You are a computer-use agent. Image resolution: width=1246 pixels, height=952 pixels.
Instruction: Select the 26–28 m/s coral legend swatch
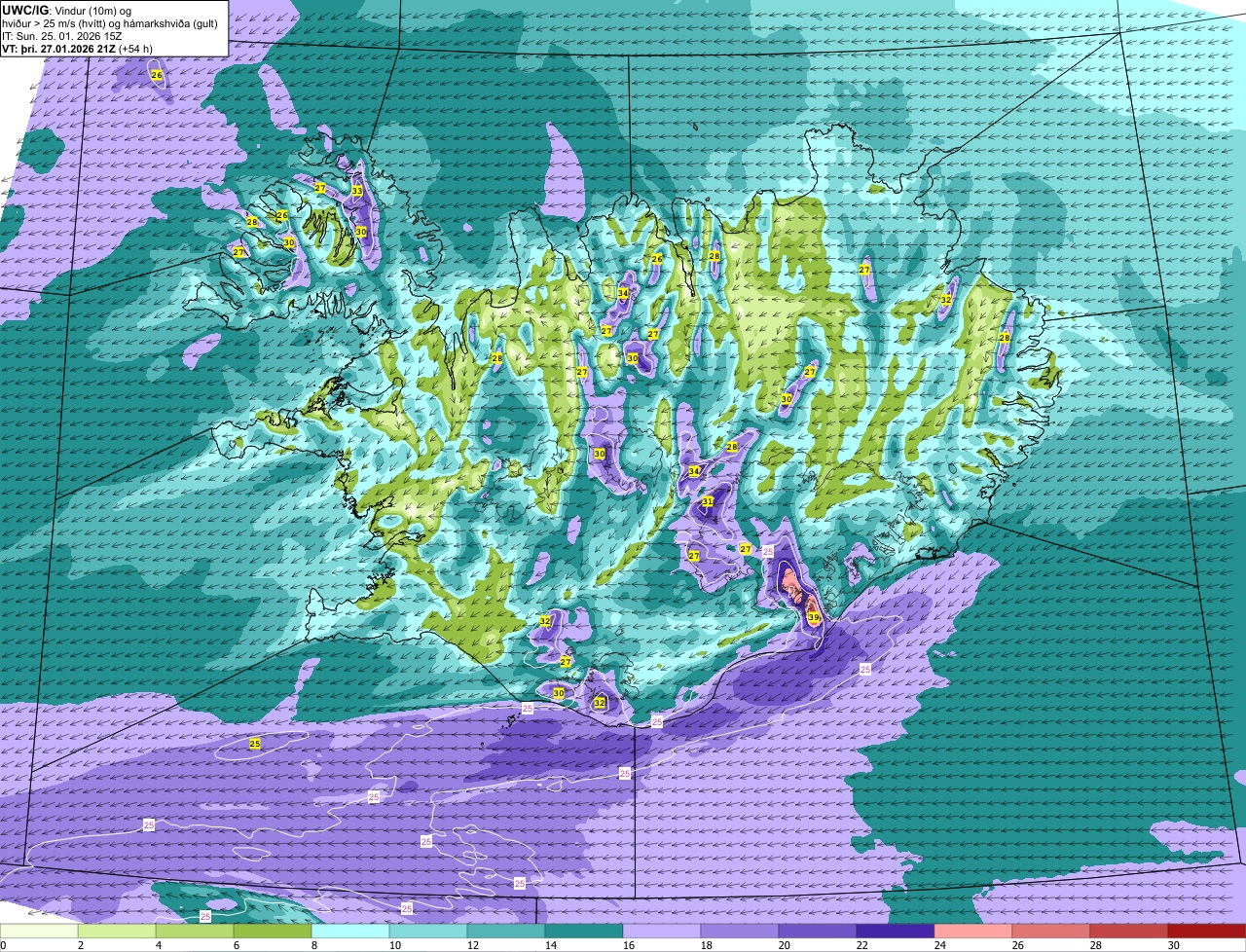(1051, 932)
